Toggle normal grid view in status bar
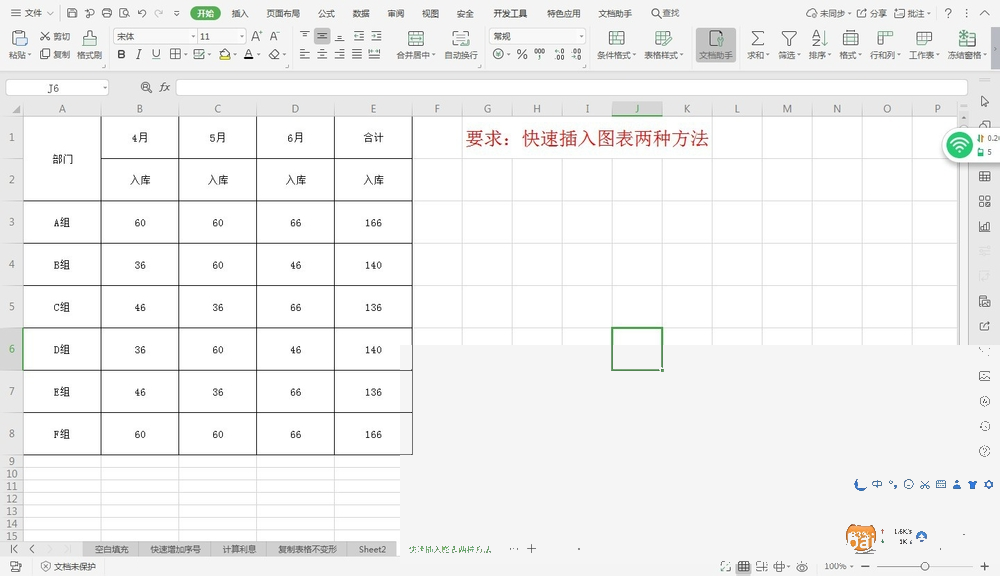This screenshot has height=576, width=1000. coord(744,566)
